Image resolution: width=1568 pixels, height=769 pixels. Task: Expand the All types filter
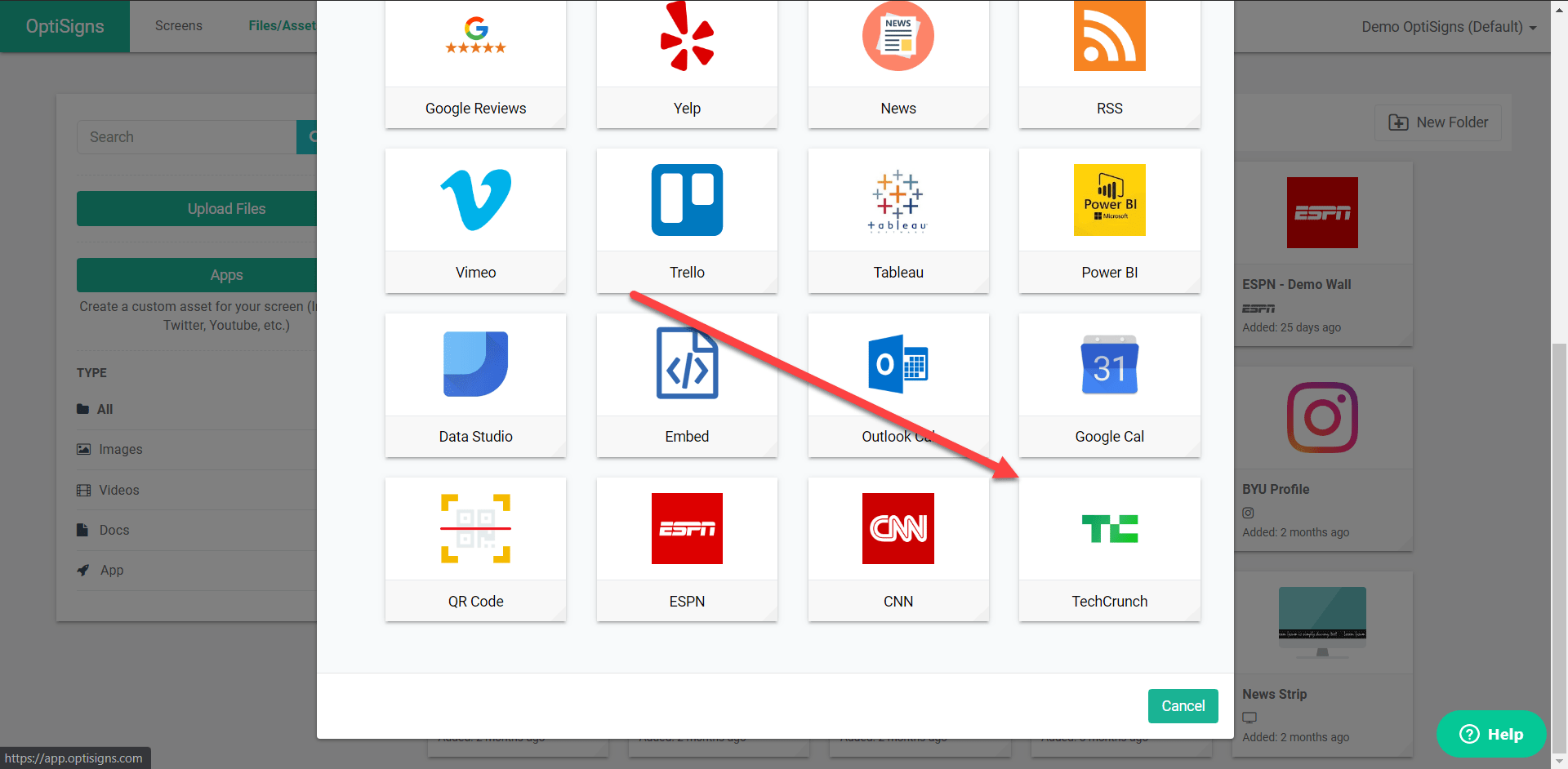[x=105, y=409]
